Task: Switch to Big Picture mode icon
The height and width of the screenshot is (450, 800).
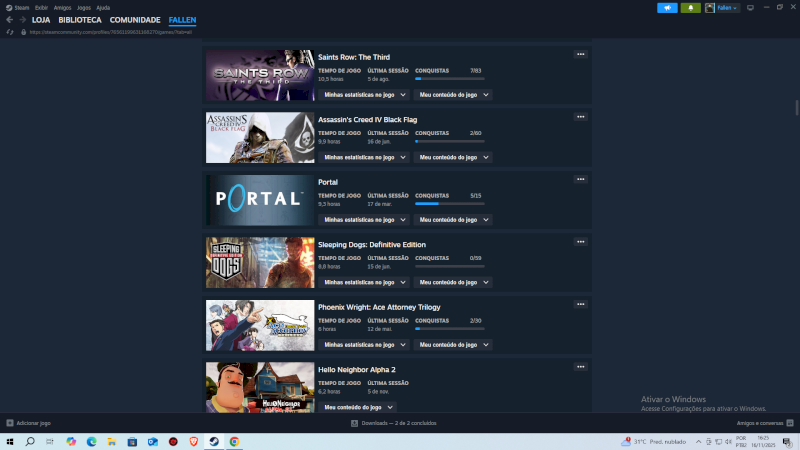Action: click(x=750, y=8)
